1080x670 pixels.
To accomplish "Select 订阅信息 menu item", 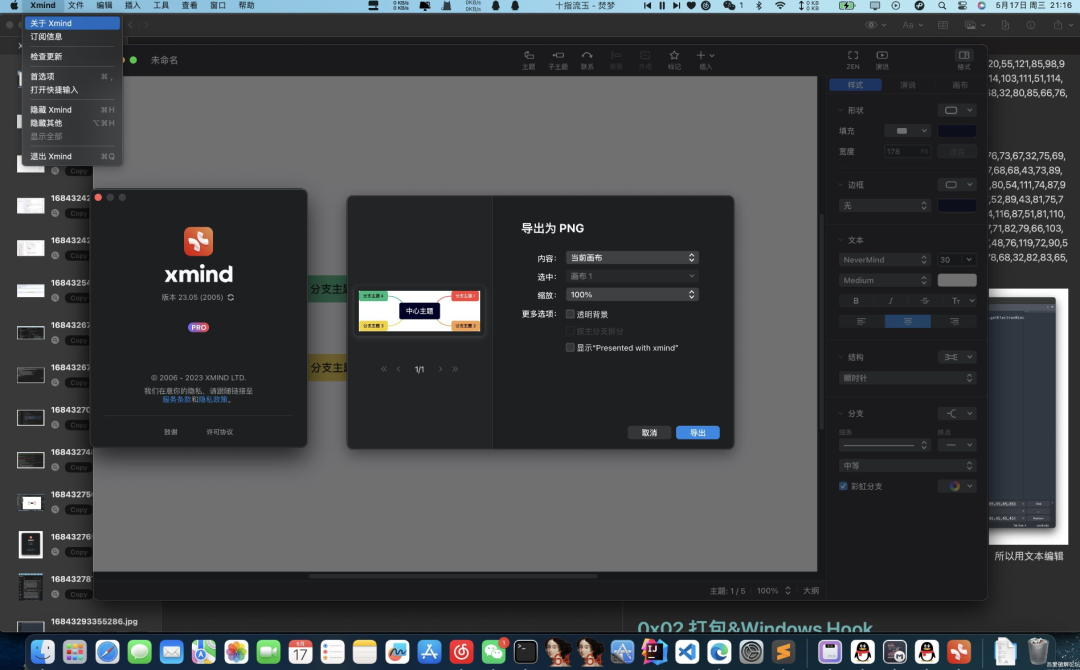I will [x=72, y=36].
